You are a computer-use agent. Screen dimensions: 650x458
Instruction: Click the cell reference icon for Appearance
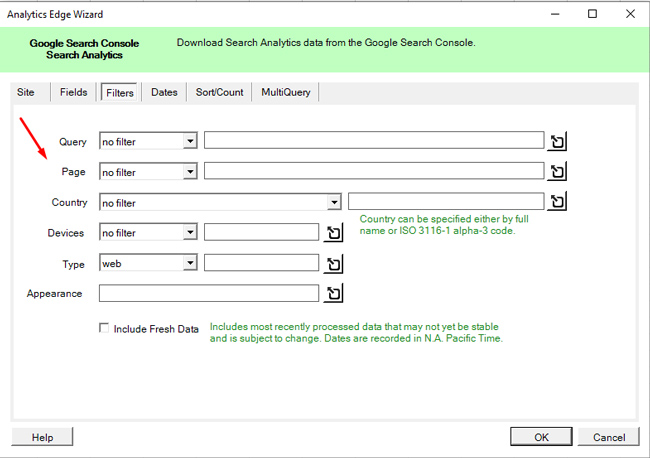coord(333,293)
